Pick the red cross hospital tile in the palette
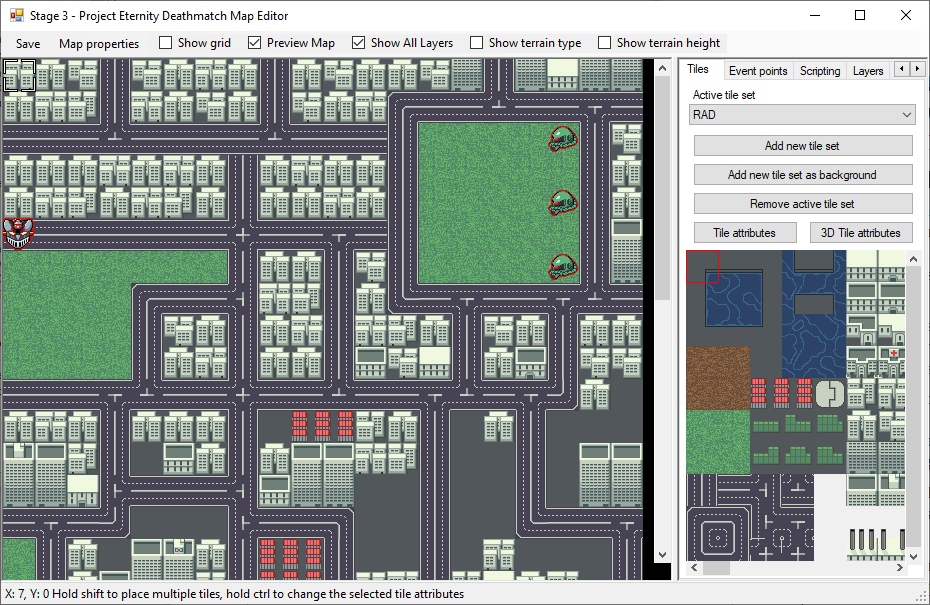The width and height of the screenshot is (930, 605). (893, 354)
